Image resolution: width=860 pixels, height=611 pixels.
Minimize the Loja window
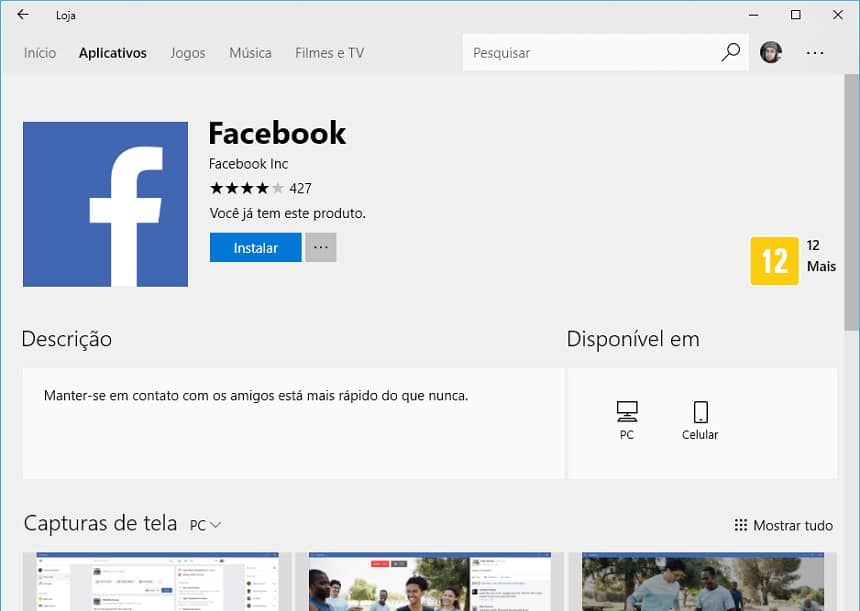754,15
